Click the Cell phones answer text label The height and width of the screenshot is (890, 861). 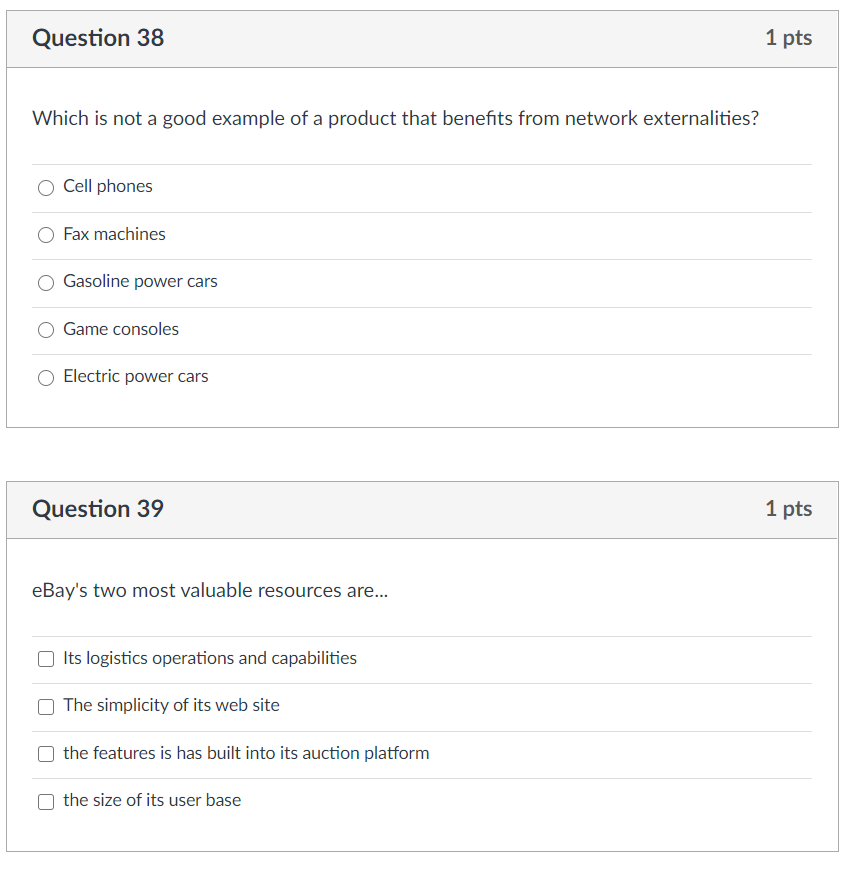click(107, 186)
